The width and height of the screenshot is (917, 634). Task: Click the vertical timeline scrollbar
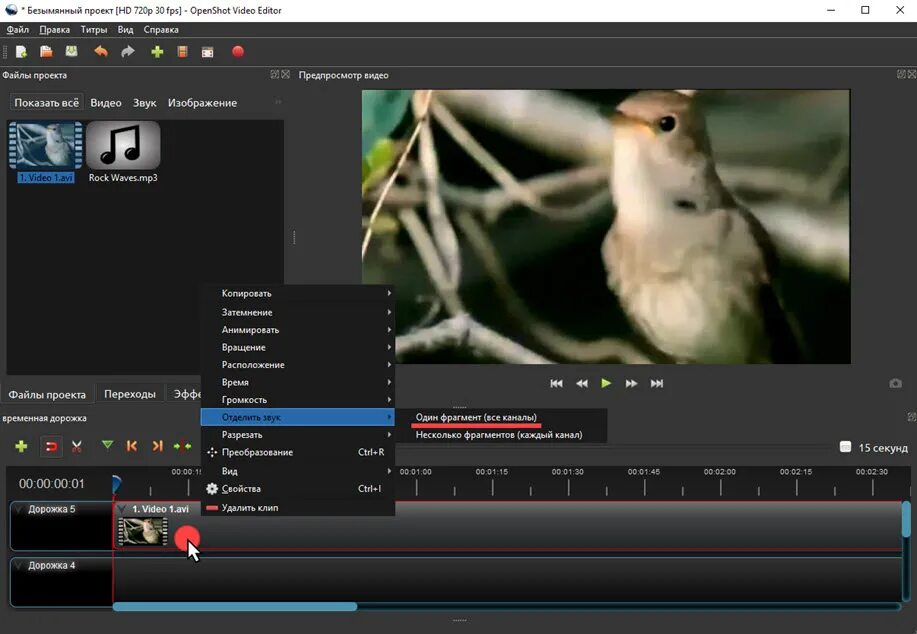[x=906, y=519]
